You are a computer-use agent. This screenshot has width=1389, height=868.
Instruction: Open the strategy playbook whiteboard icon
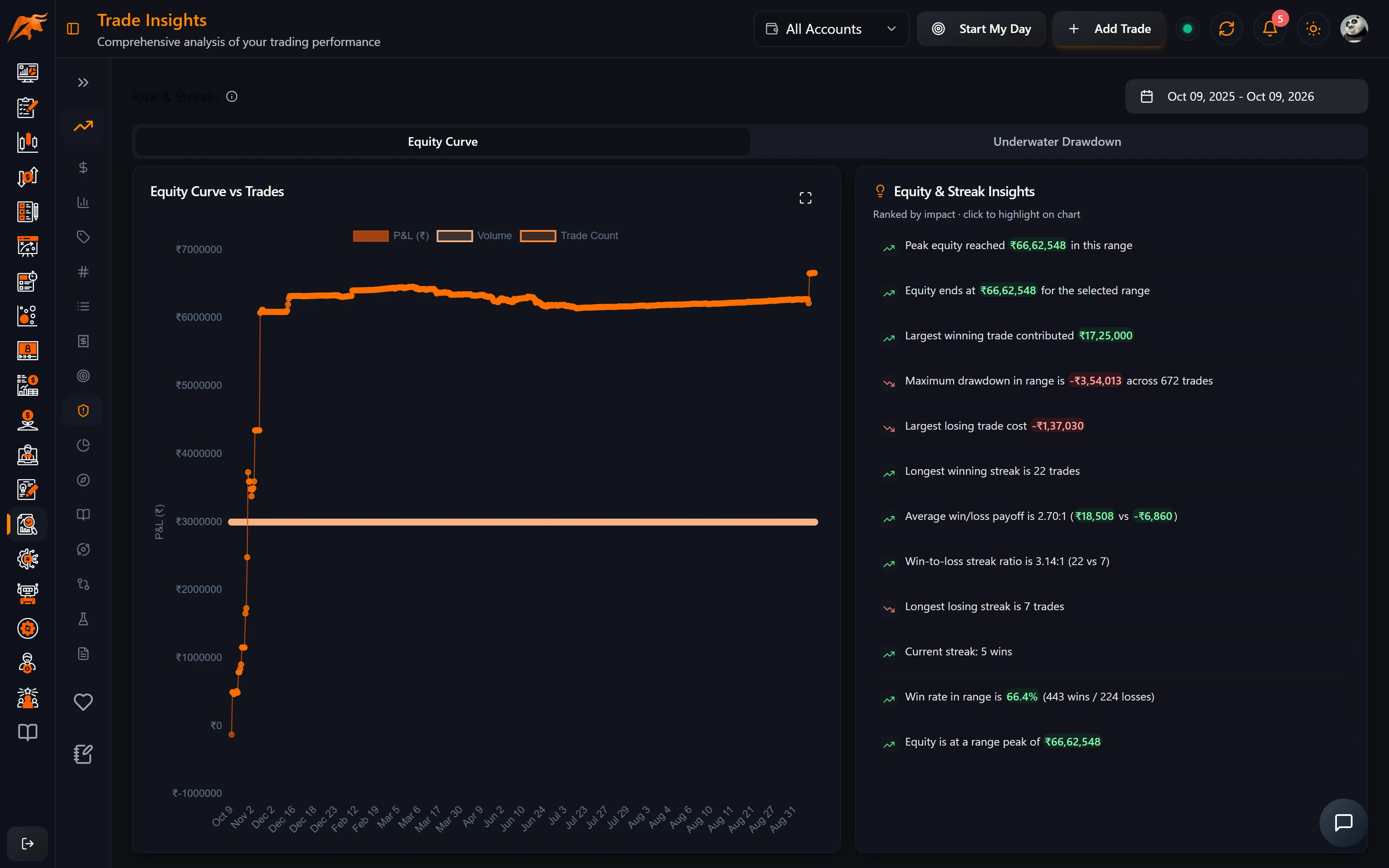point(27,246)
